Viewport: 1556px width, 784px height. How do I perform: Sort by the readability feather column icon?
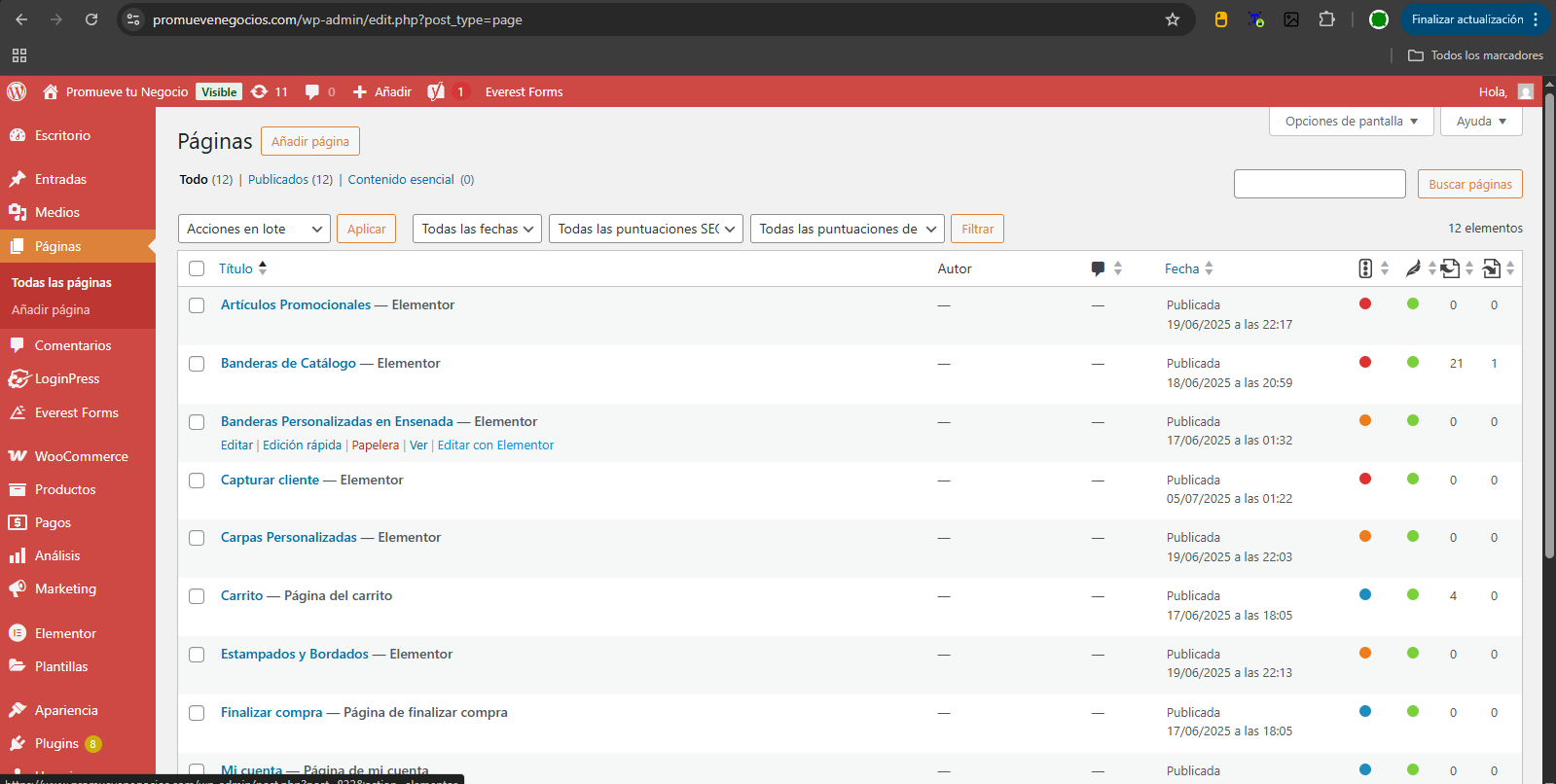point(1413,268)
